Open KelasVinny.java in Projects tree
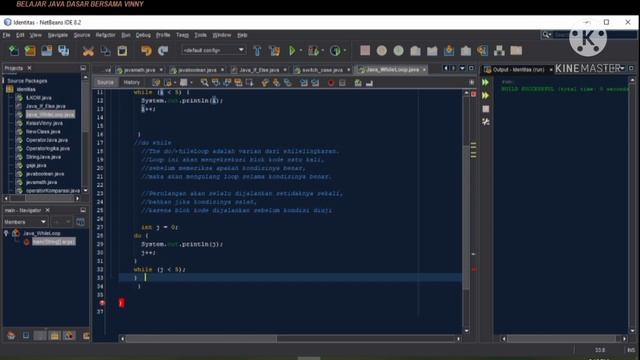 pos(44,123)
